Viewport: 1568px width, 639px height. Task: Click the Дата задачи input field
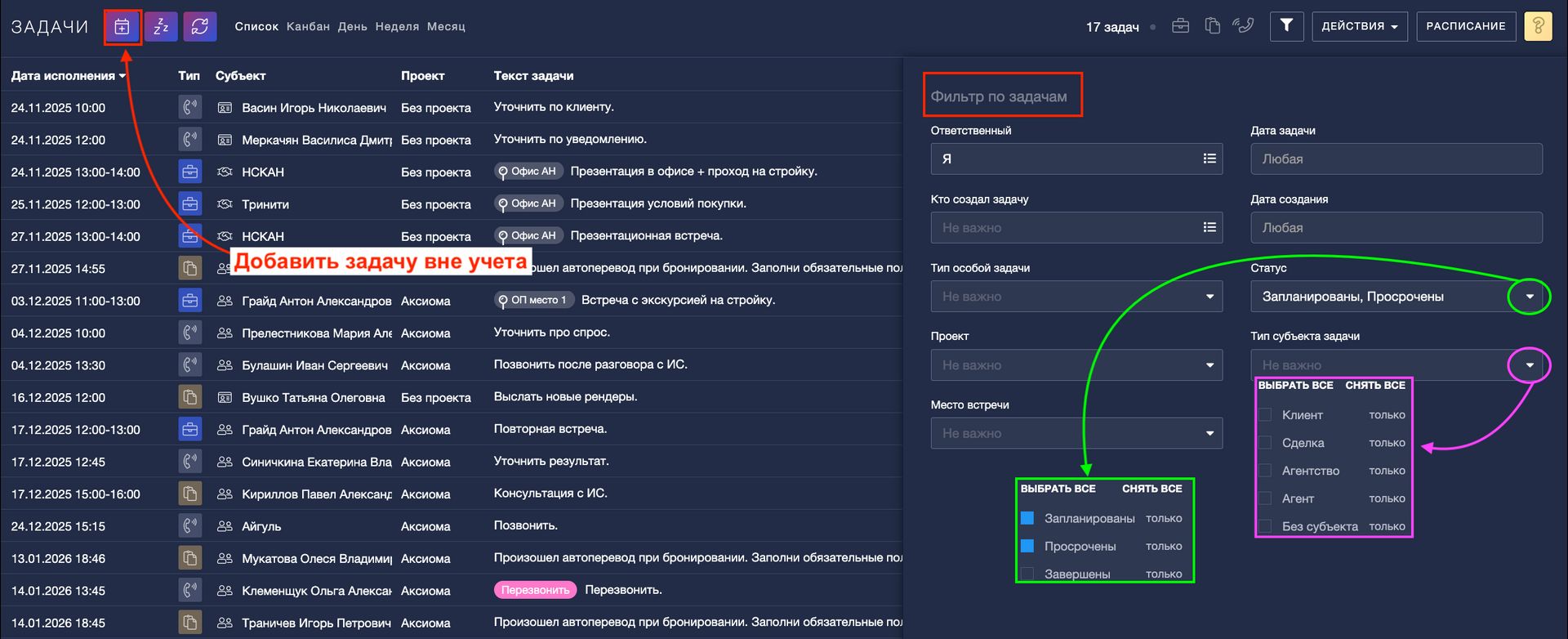pyautogui.click(x=1396, y=159)
